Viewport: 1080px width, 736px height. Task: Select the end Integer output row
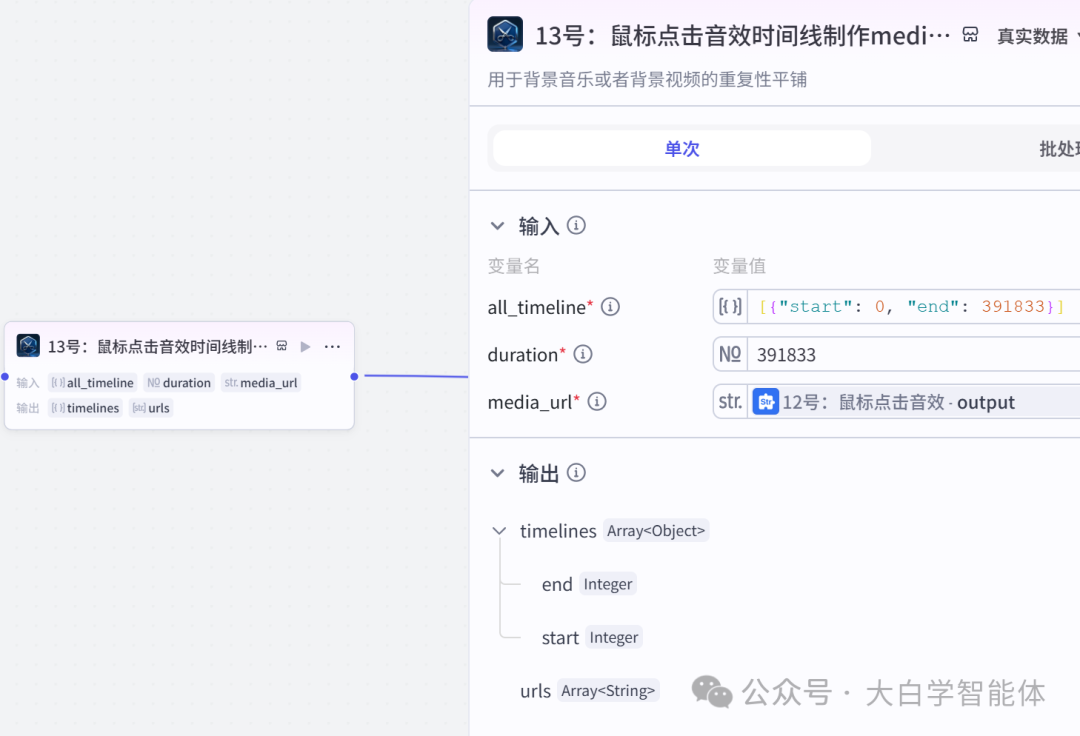coord(588,584)
